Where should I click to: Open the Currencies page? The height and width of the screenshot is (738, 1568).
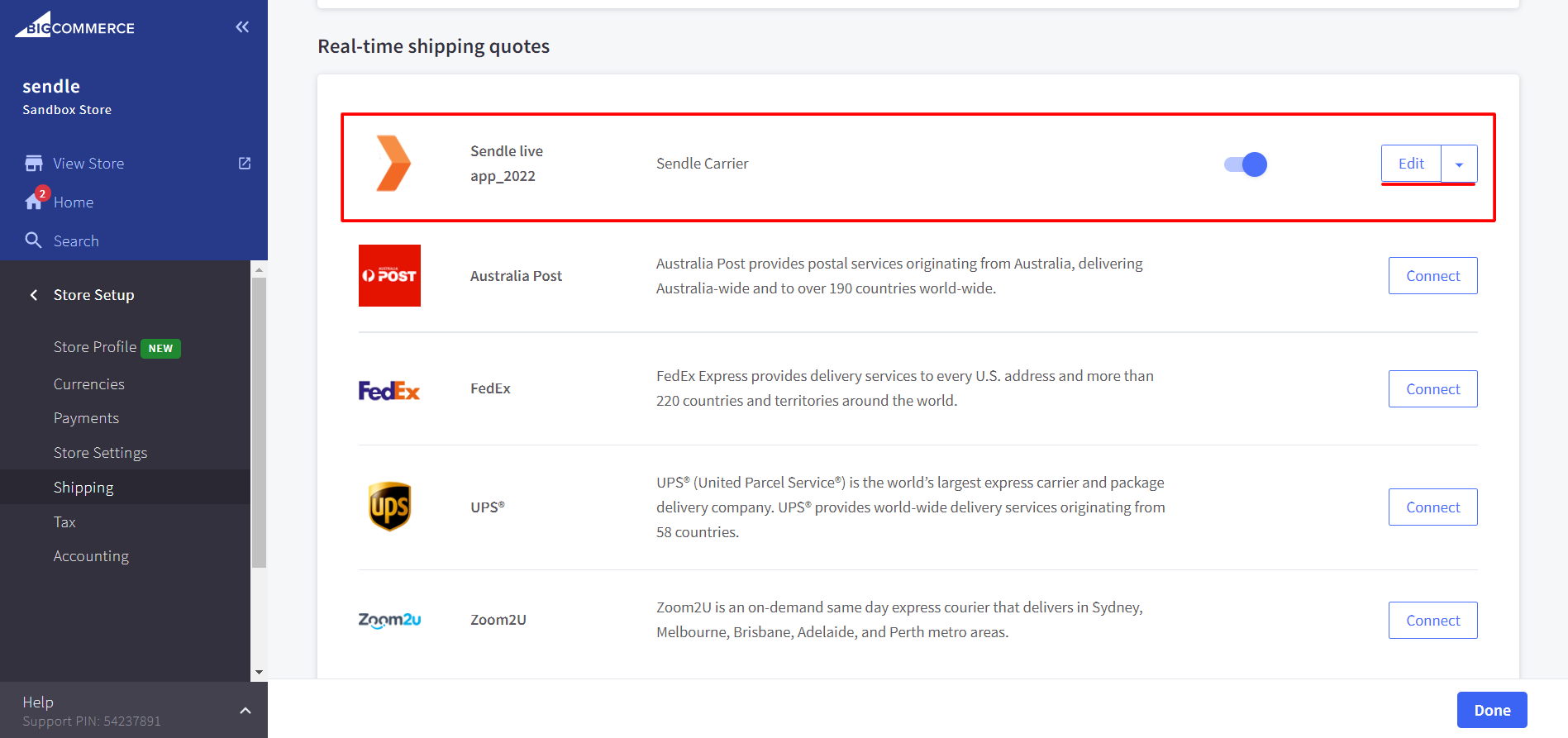coord(88,384)
